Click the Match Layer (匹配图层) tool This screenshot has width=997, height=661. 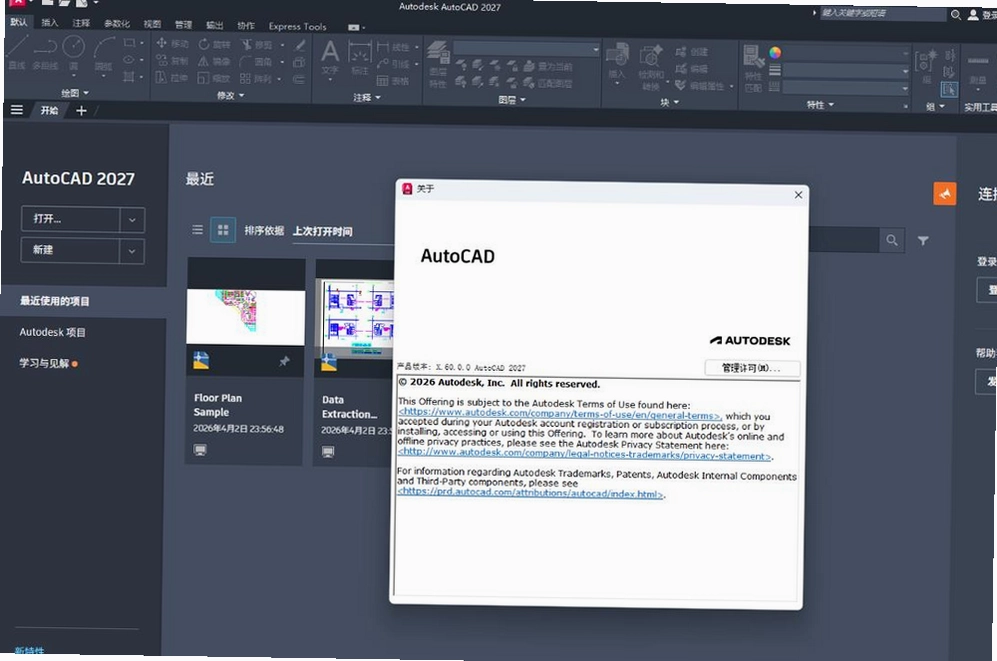(547, 83)
